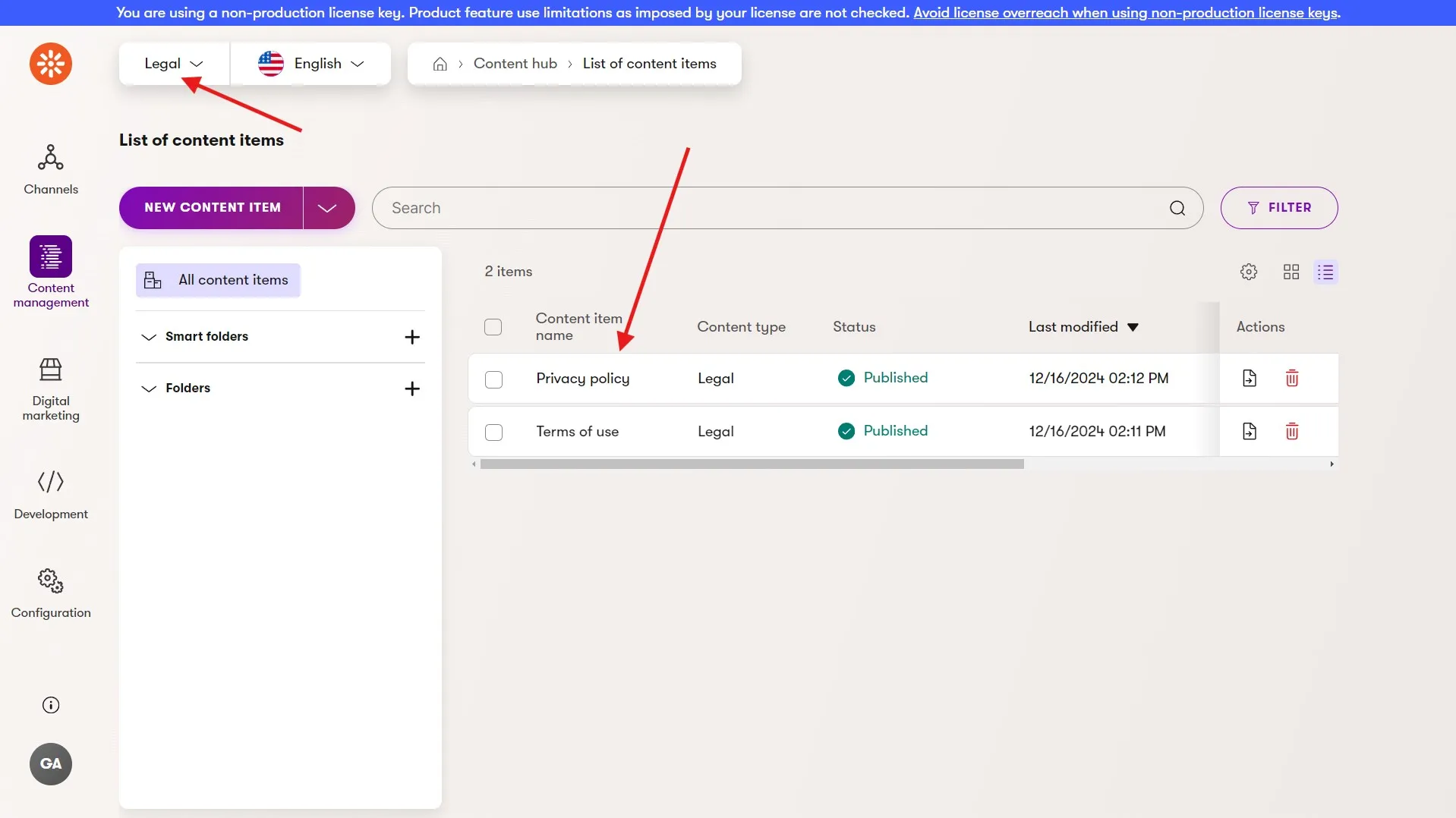1456x818 pixels.
Task: Add a new folder
Action: click(412, 389)
